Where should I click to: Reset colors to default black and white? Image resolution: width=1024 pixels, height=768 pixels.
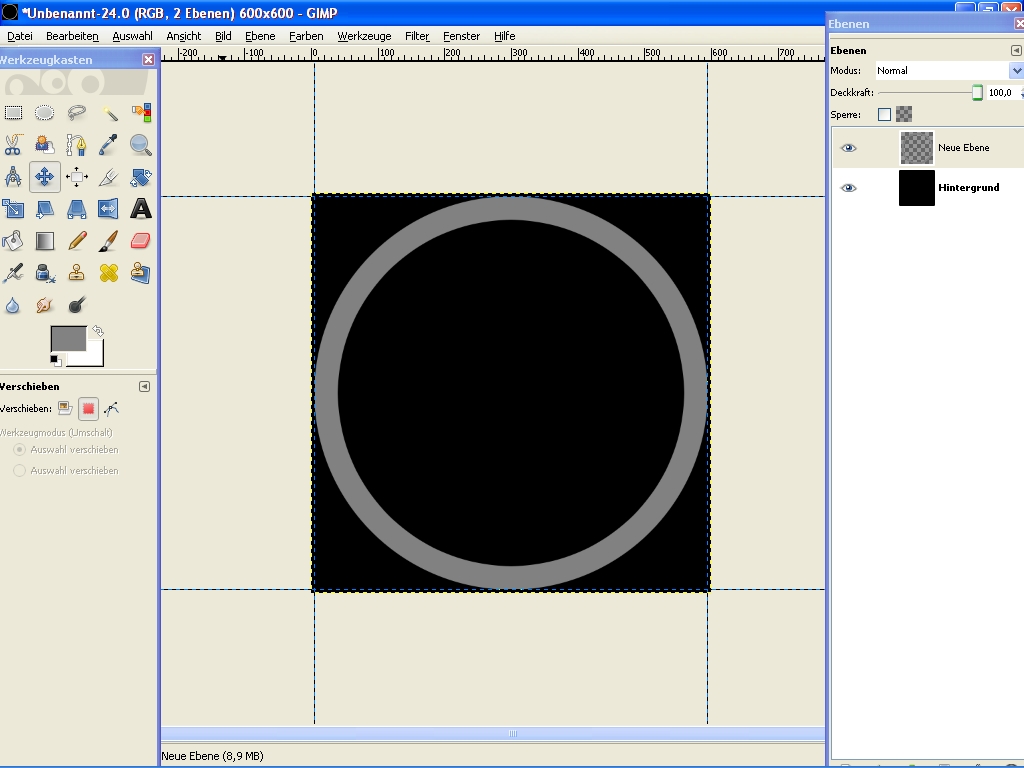click(x=56, y=360)
